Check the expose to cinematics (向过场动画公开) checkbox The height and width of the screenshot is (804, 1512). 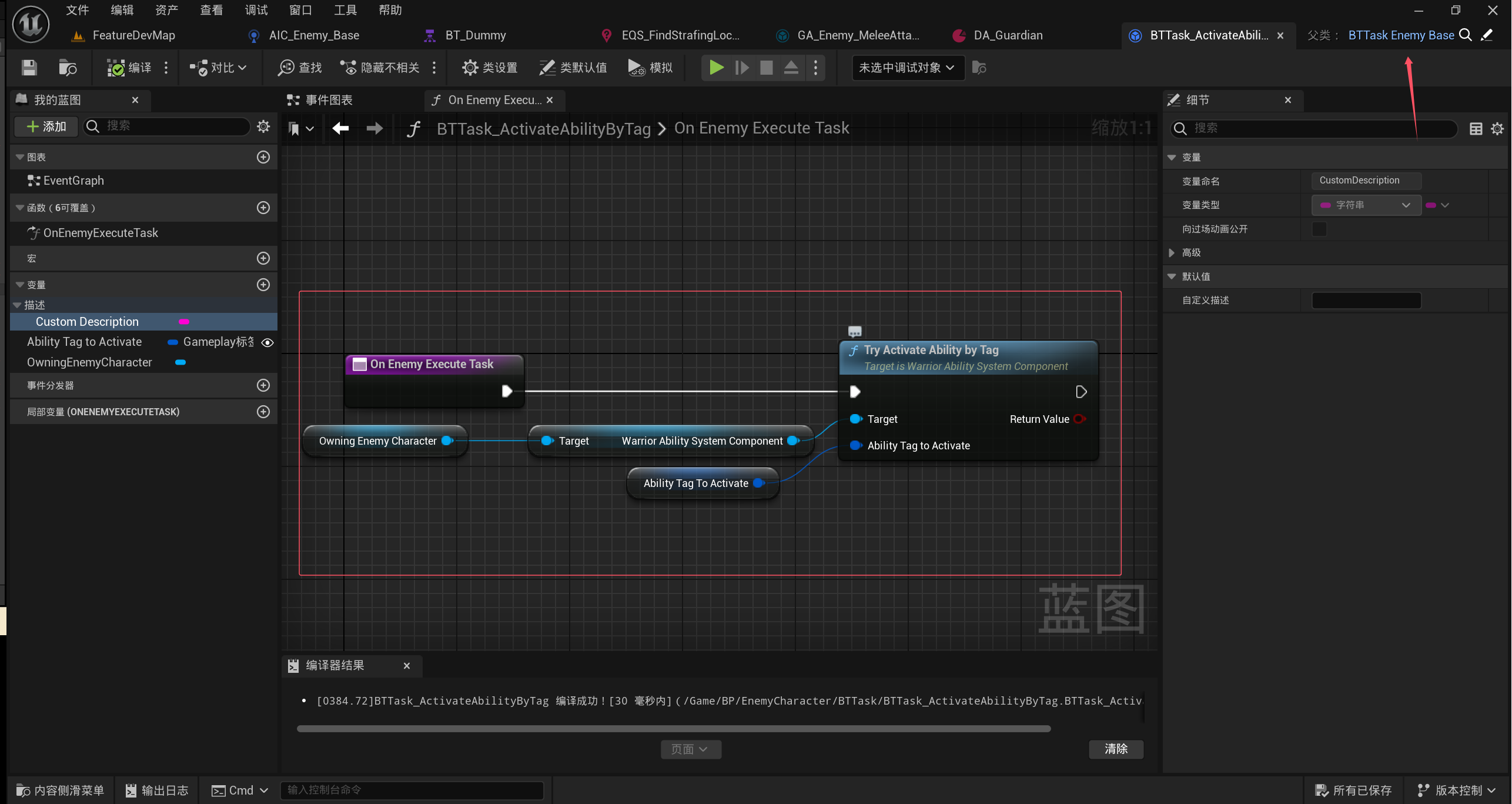click(1319, 229)
